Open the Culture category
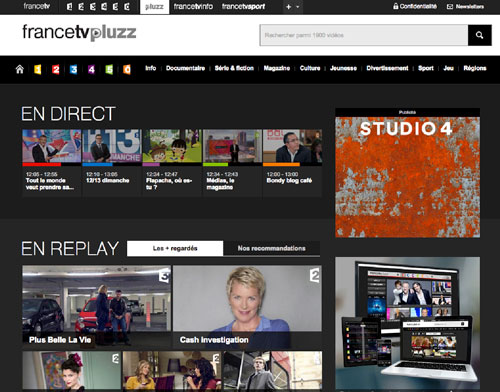The width and height of the screenshot is (500, 392). point(310,68)
